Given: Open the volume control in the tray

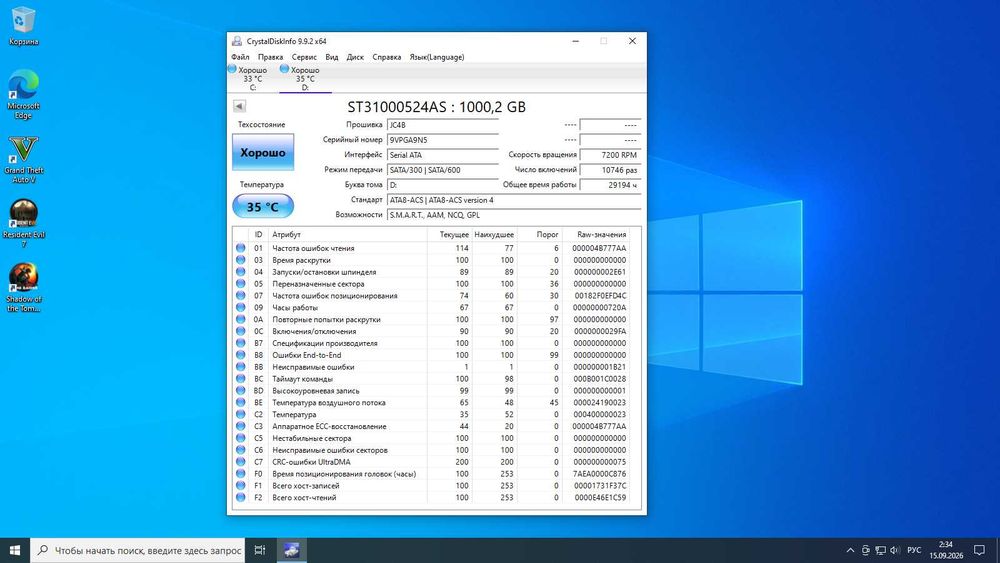Looking at the screenshot, I should tap(895, 550).
